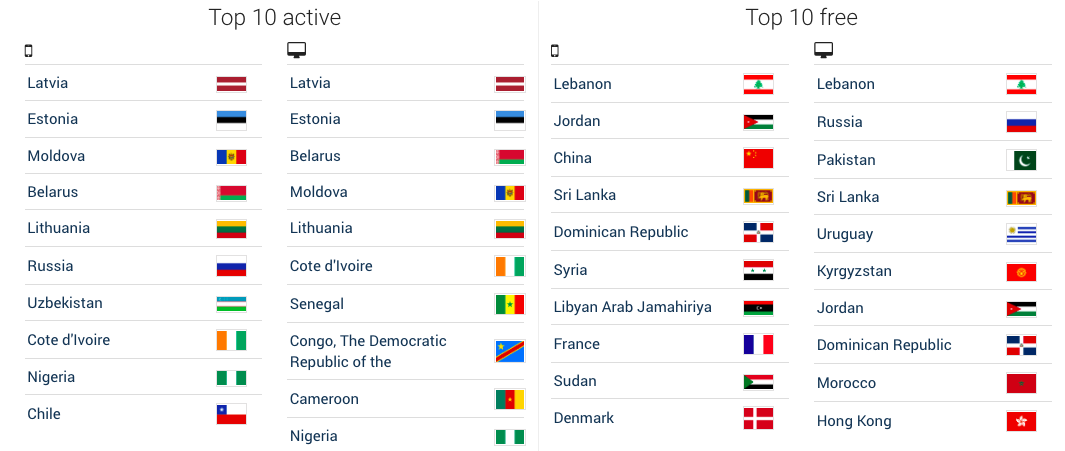Click the Top 10 free heading
The height and width of the screenshot is (451, 1065).
801,17
